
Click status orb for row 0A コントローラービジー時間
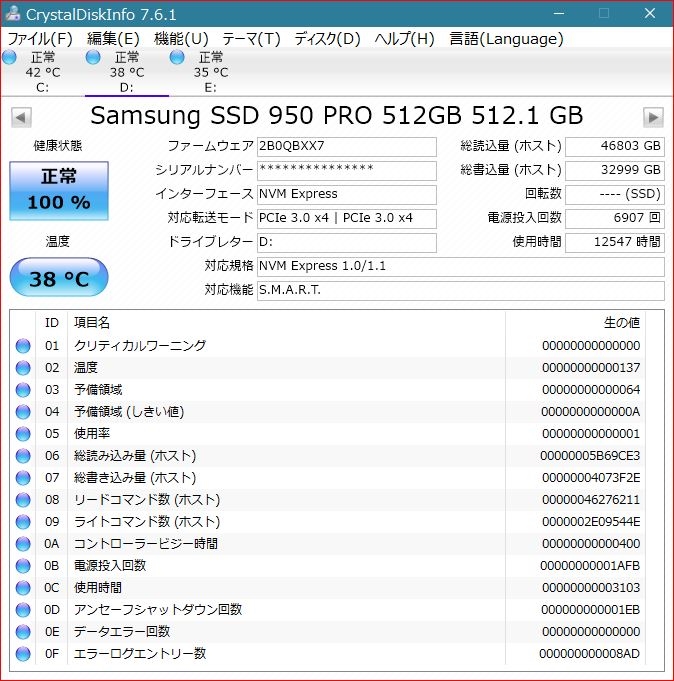(x=23, y=544)
